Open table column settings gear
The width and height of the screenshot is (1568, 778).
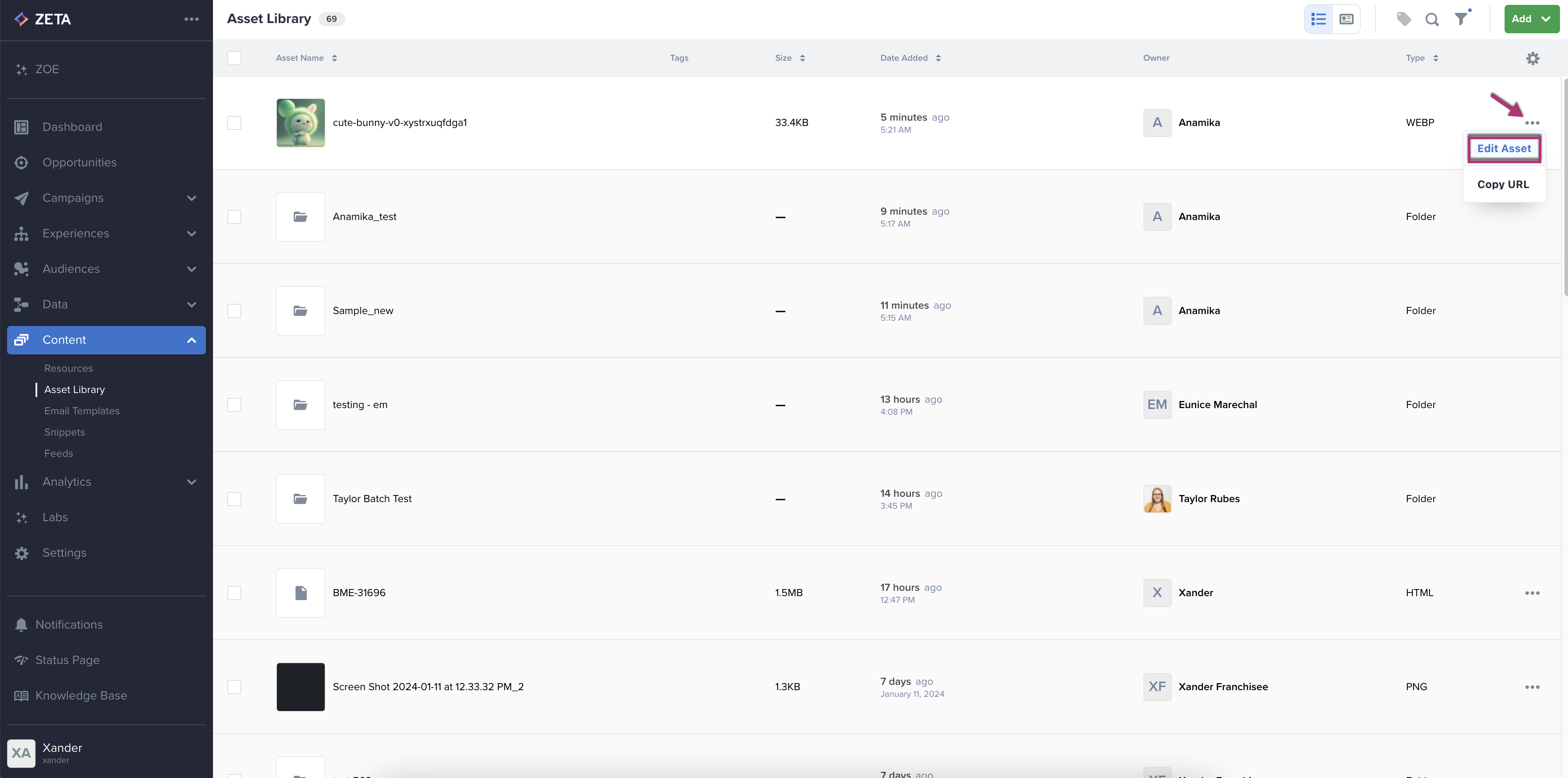[1533, 59]
